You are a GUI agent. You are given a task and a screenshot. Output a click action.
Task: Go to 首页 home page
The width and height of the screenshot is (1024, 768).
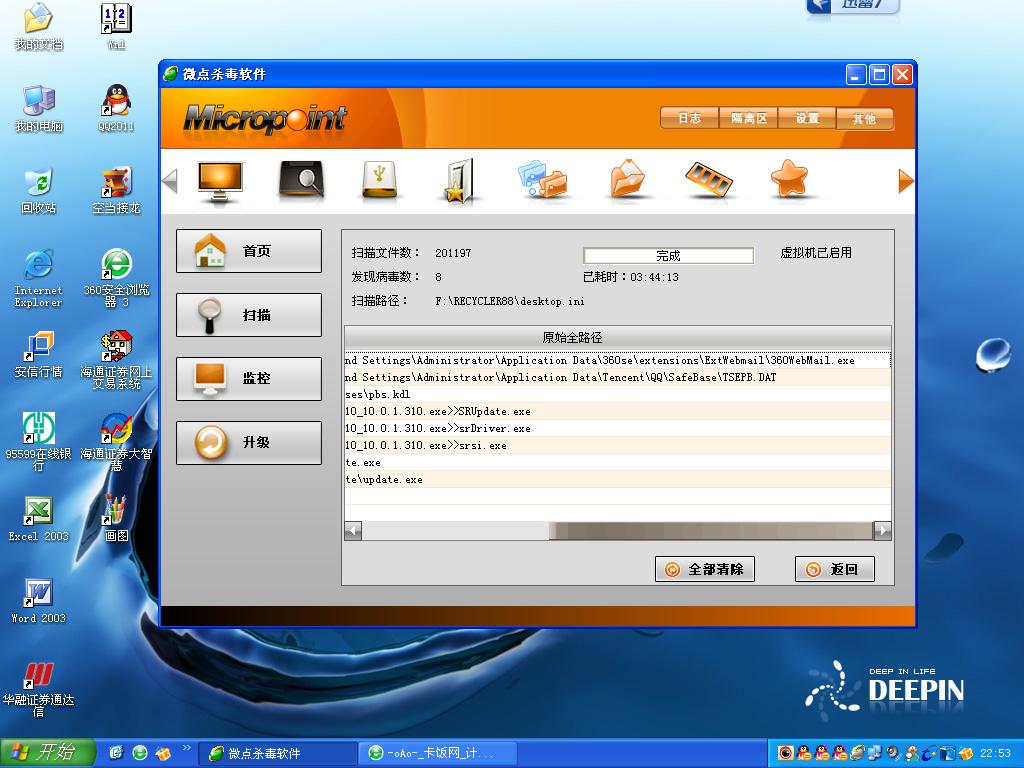pyautogui.click(x=249, y=251)
